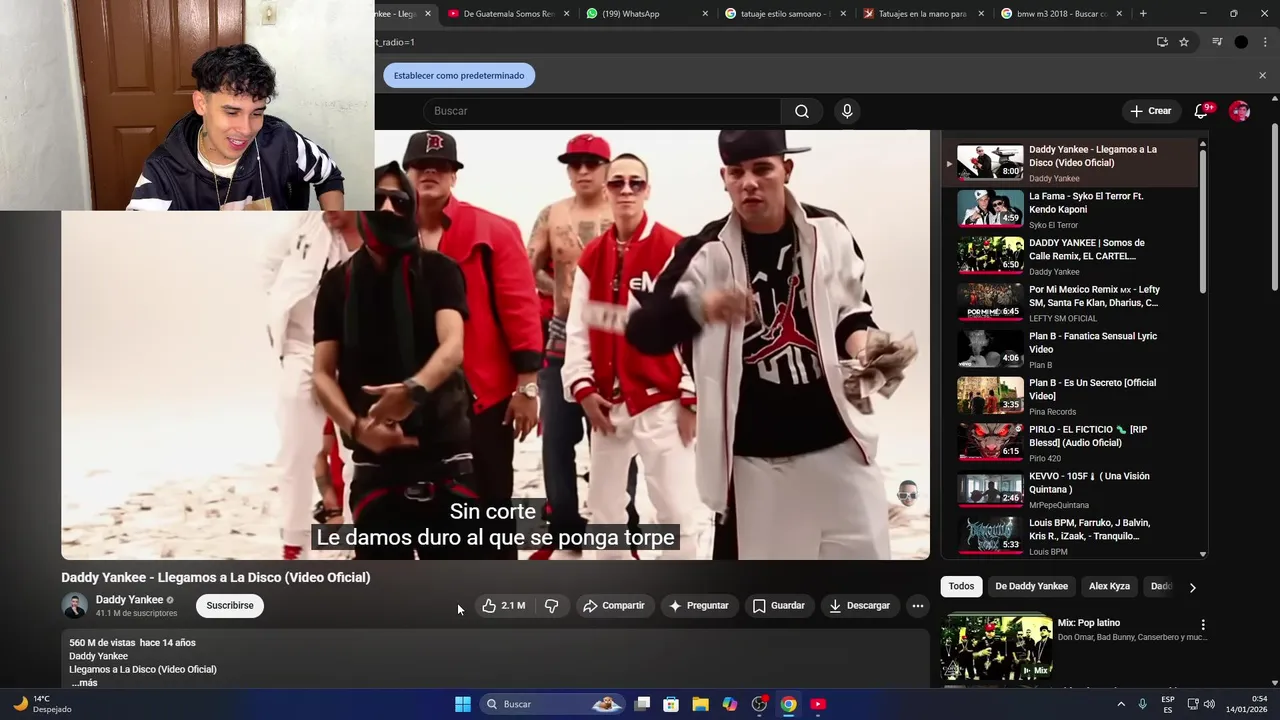Open weather widget in taskbar

click(42, 704)
